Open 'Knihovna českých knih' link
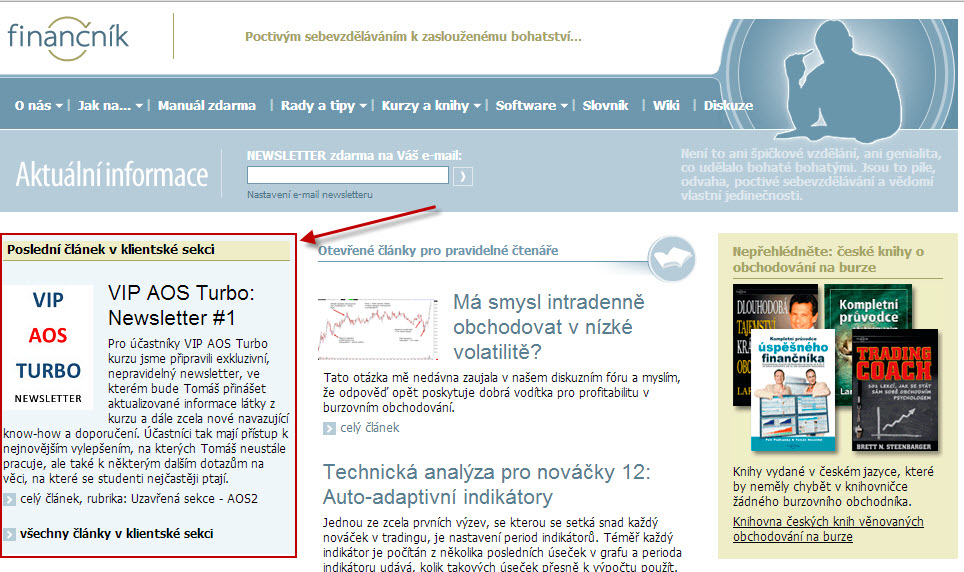This screenshot has height=572, width=964. 828,529
